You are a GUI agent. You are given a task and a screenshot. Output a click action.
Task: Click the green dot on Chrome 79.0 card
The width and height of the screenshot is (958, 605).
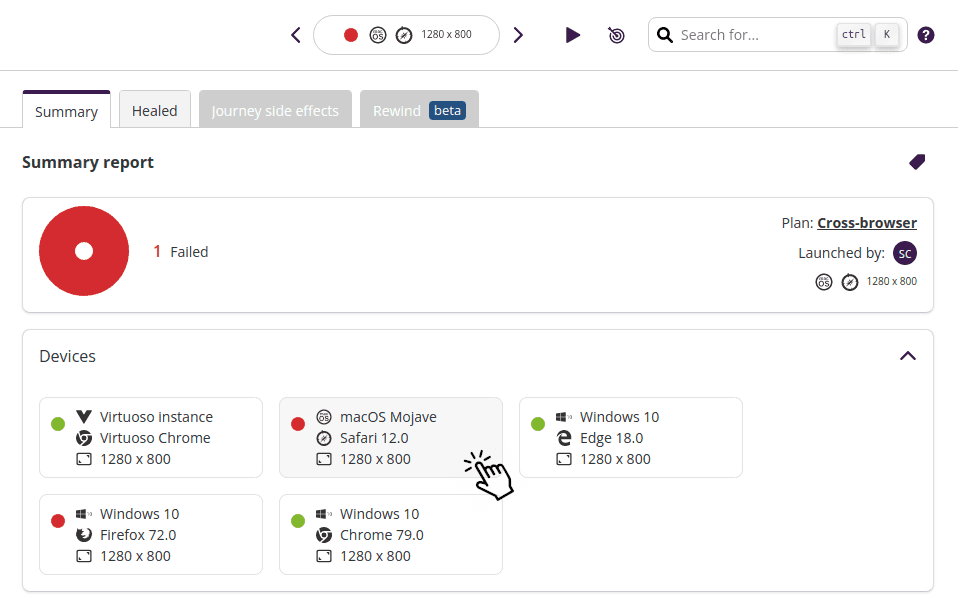pyautogui.click(x=297, y=520)
